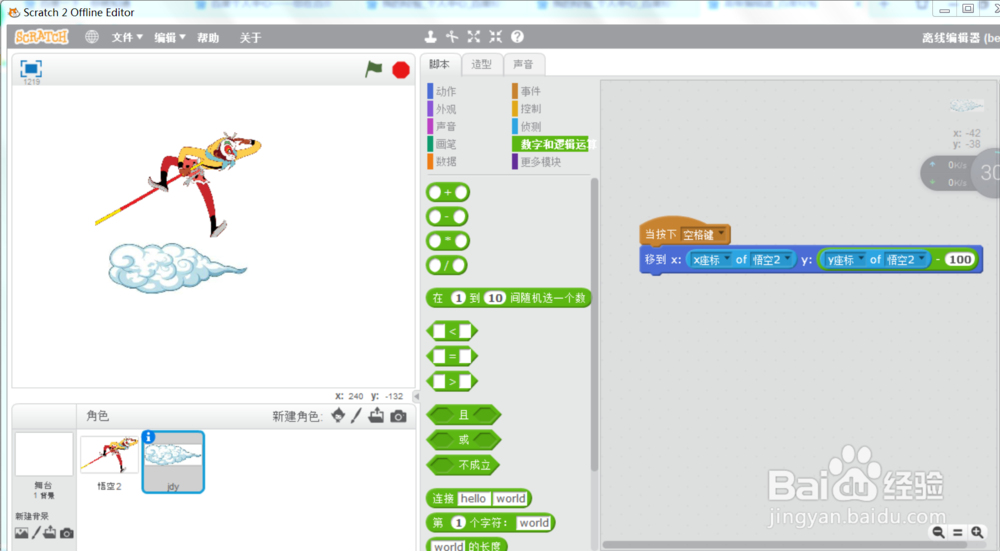Select the 悟空2 sprite thumbnail
1000x551 pixels.
coord(109,462)
